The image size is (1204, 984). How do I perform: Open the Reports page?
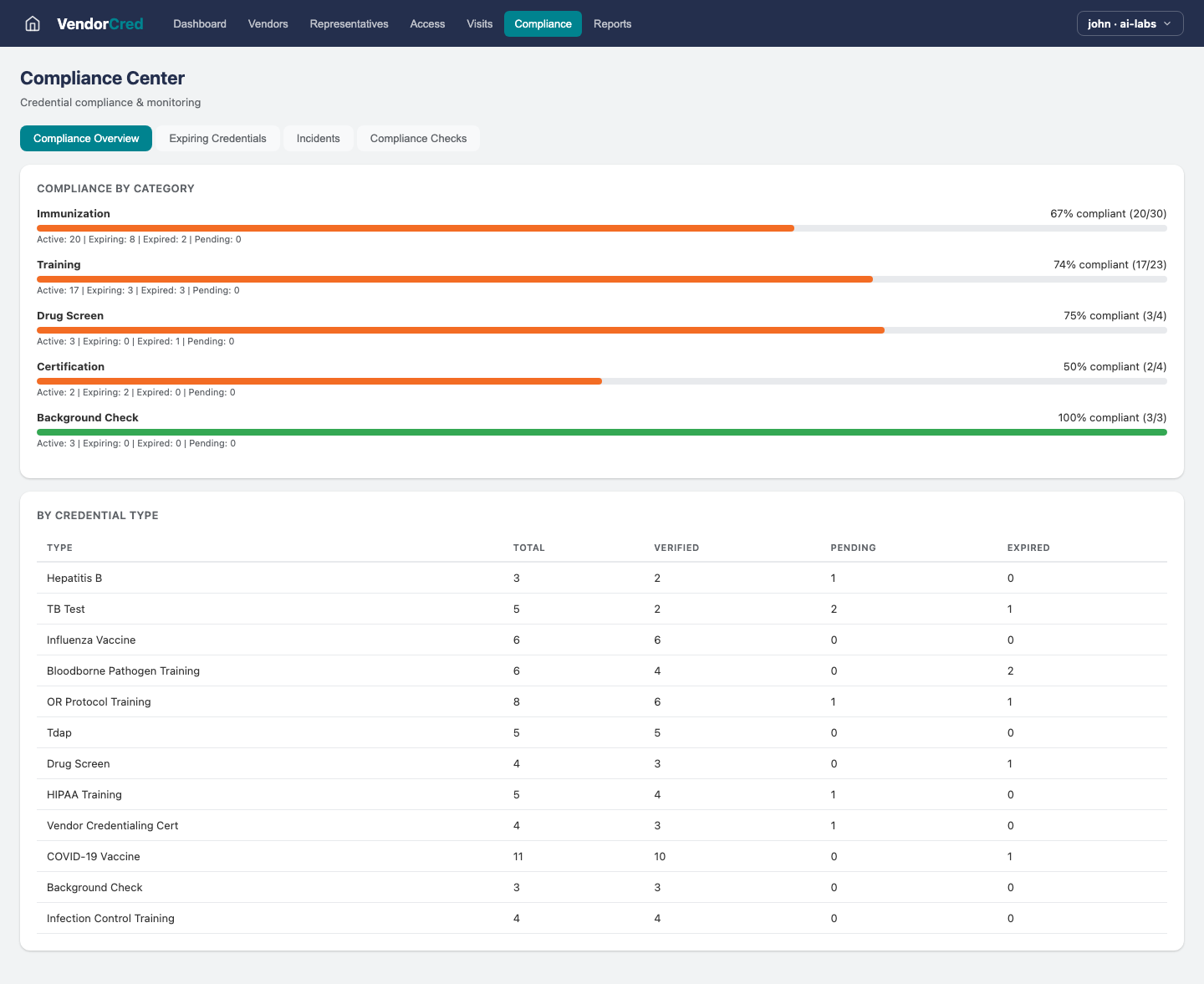tap(612, 23)
